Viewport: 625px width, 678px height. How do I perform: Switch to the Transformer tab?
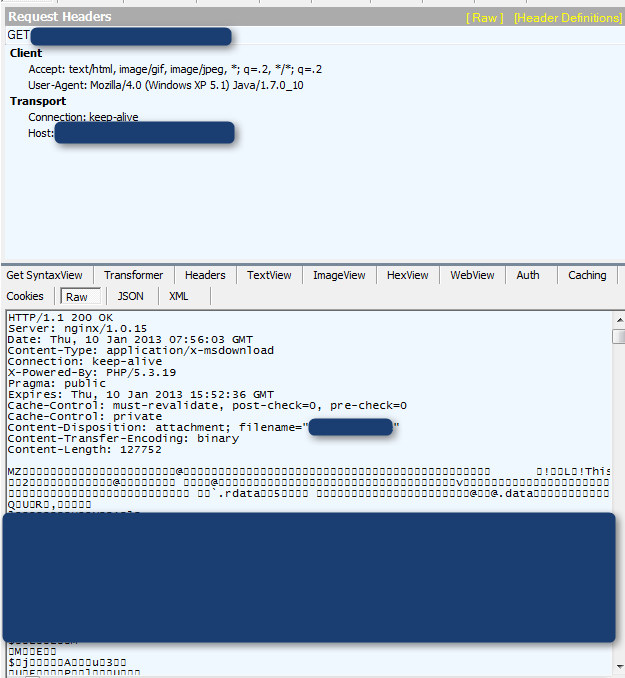(x=133, y=275)
